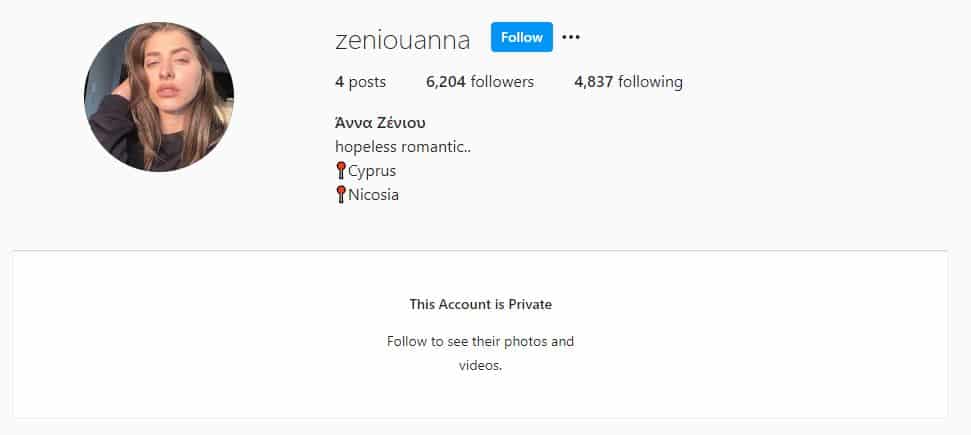This screenshot has width=971, height=435.
Task: View the 4,837 following list
Action: (x=629, y=82)
